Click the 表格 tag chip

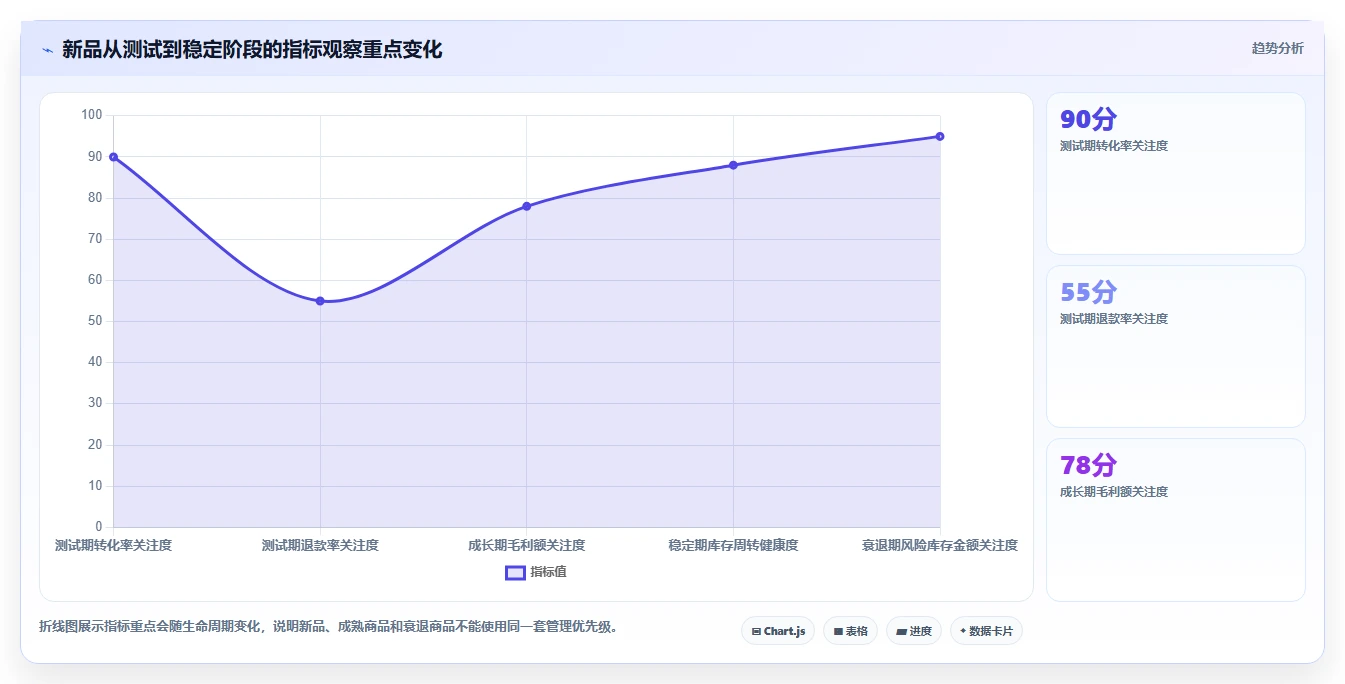tap(850, 631)
